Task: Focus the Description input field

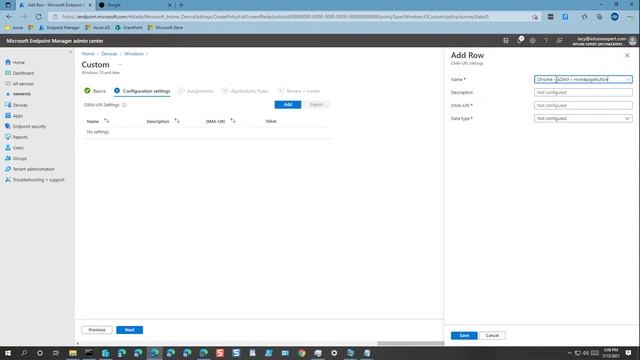Action: click(583, 92)
